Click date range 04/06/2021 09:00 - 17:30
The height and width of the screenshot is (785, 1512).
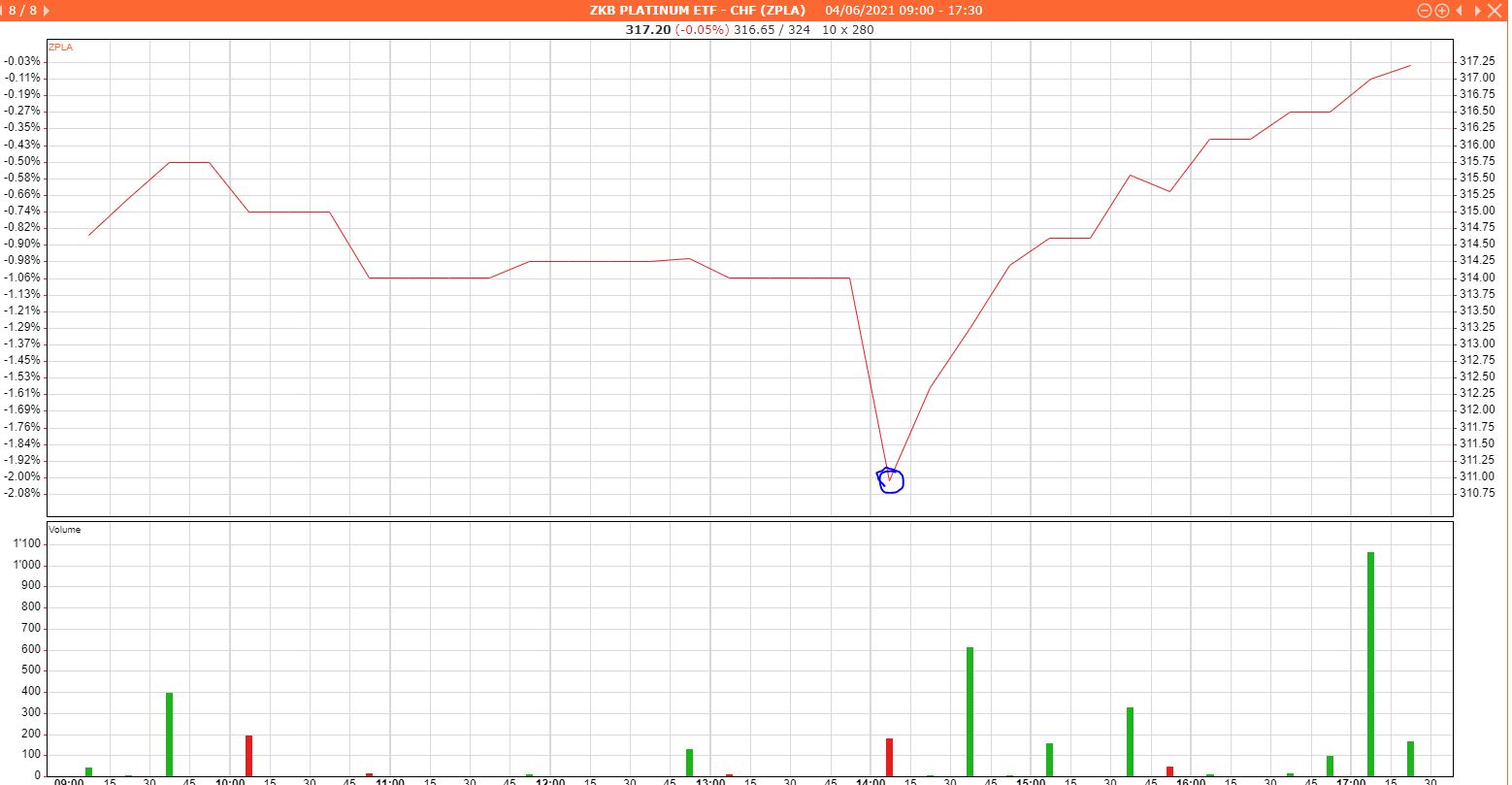click(904, 11)
